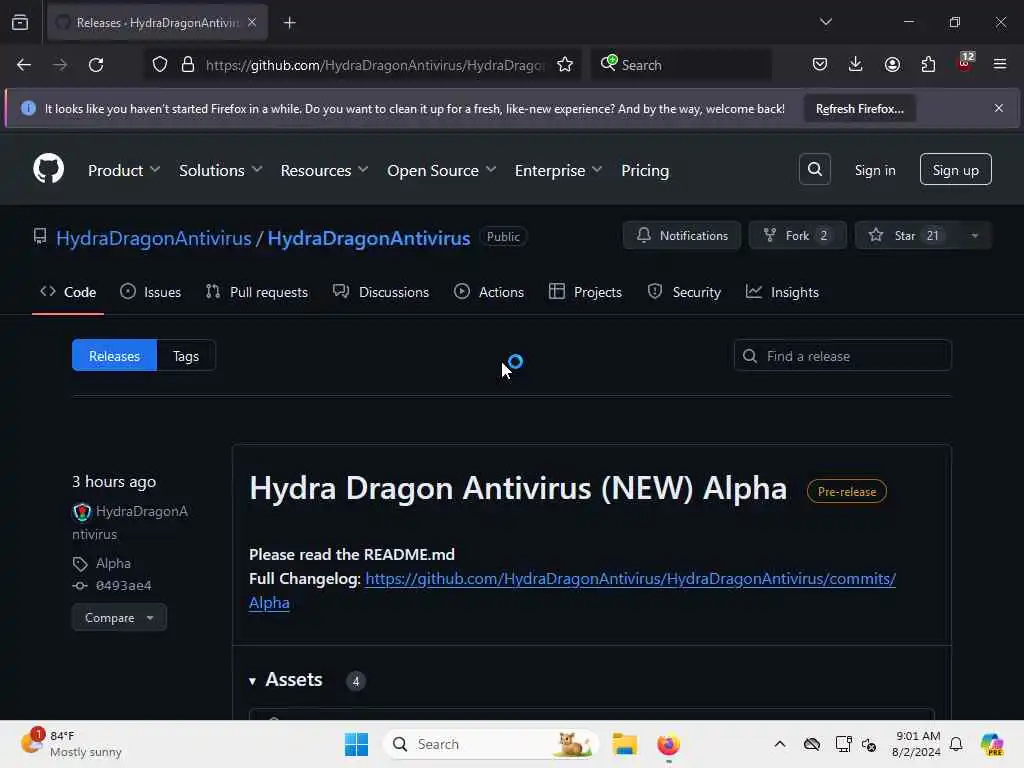Go back with the browser back arrow

click(24, 65)
